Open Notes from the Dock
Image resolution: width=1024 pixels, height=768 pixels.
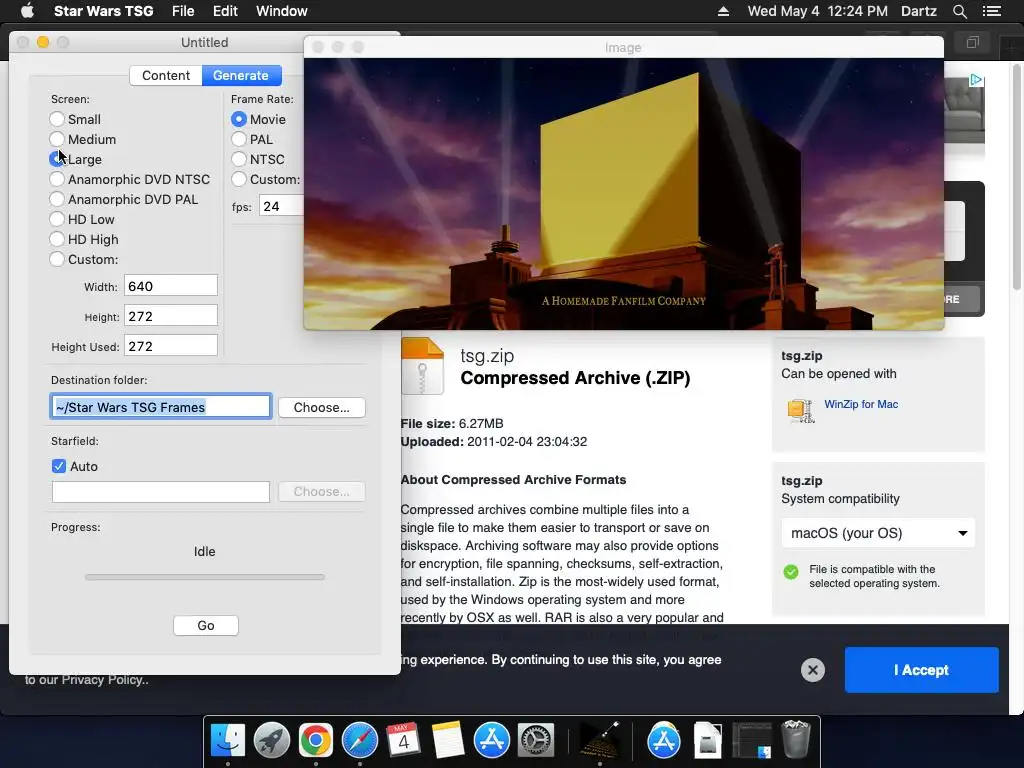pyautogui.click(x=448, y=741)
